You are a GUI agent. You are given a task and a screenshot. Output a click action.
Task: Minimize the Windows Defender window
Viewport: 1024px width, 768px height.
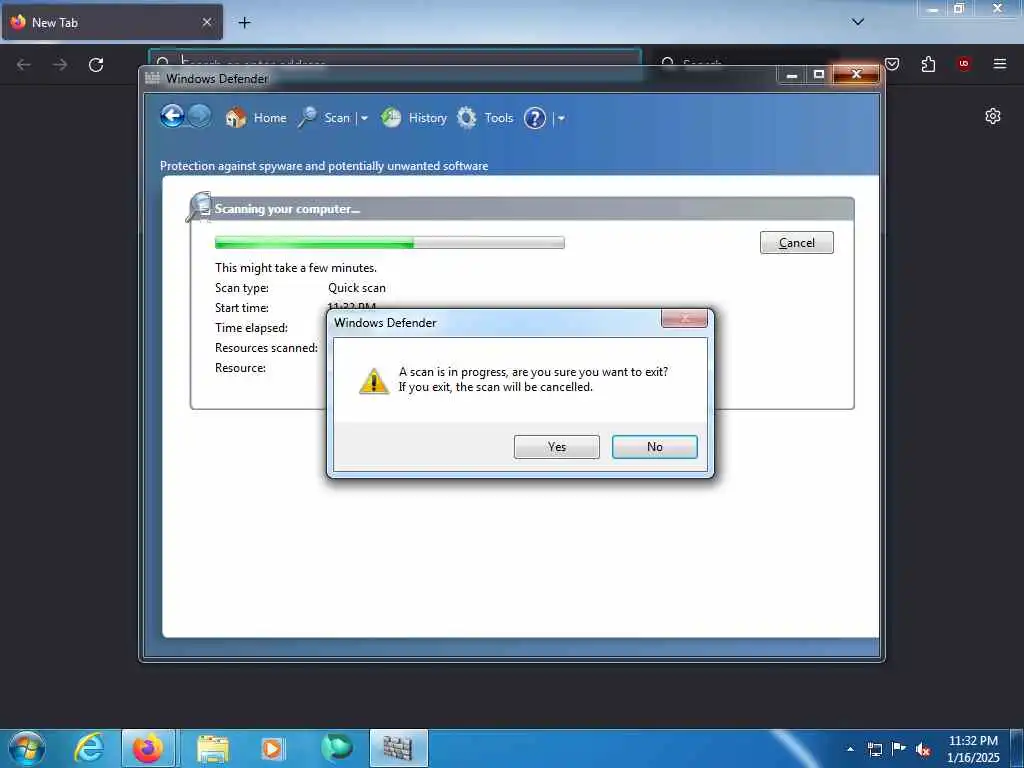point(792,74)
